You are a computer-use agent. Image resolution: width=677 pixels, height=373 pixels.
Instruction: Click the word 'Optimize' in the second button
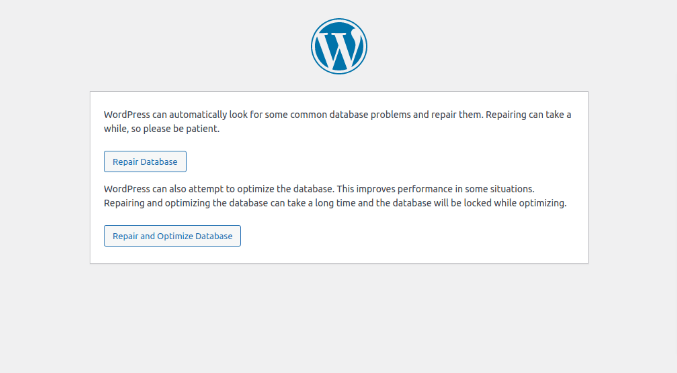click(175, 236)
